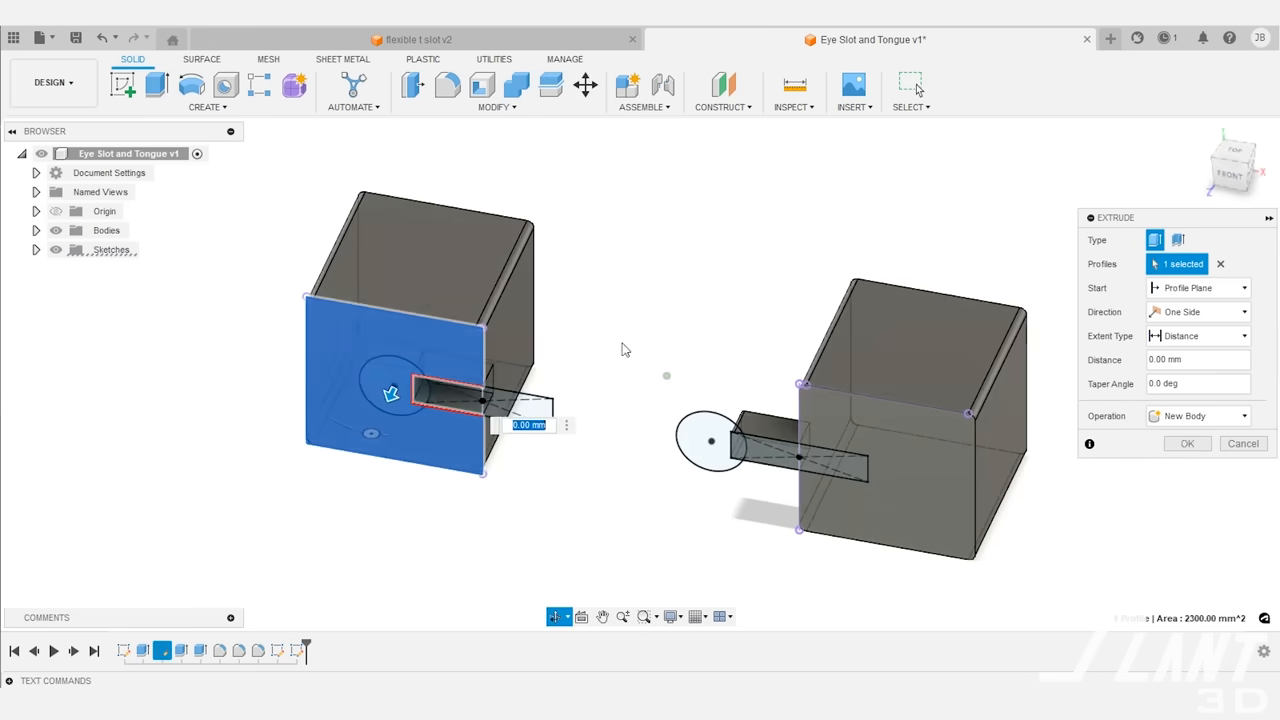This screenshot has width=1280, height=720.
Task: Hide the Sketches folder in the browser
Action: tap(56, 250)
